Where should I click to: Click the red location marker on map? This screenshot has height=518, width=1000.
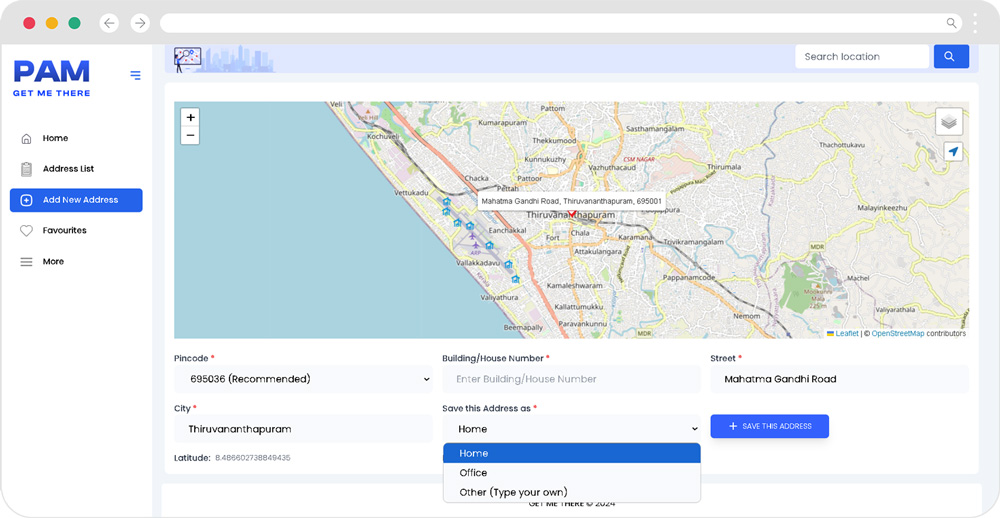[572, 214]
